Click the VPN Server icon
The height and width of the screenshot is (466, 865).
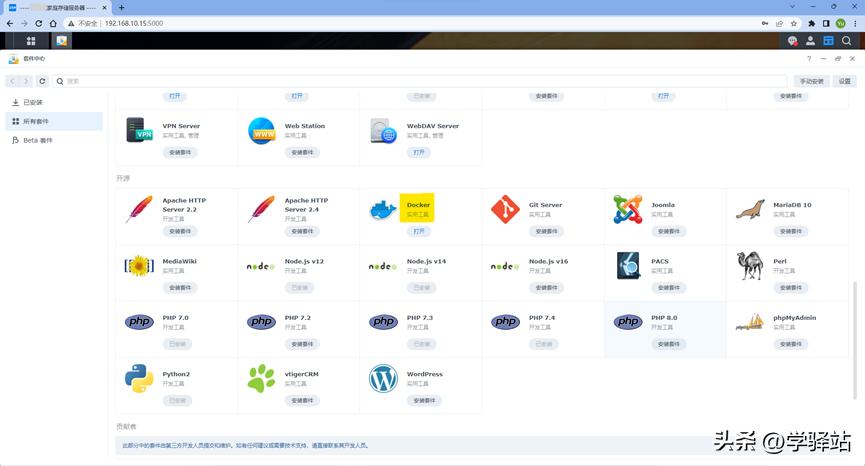139,131
